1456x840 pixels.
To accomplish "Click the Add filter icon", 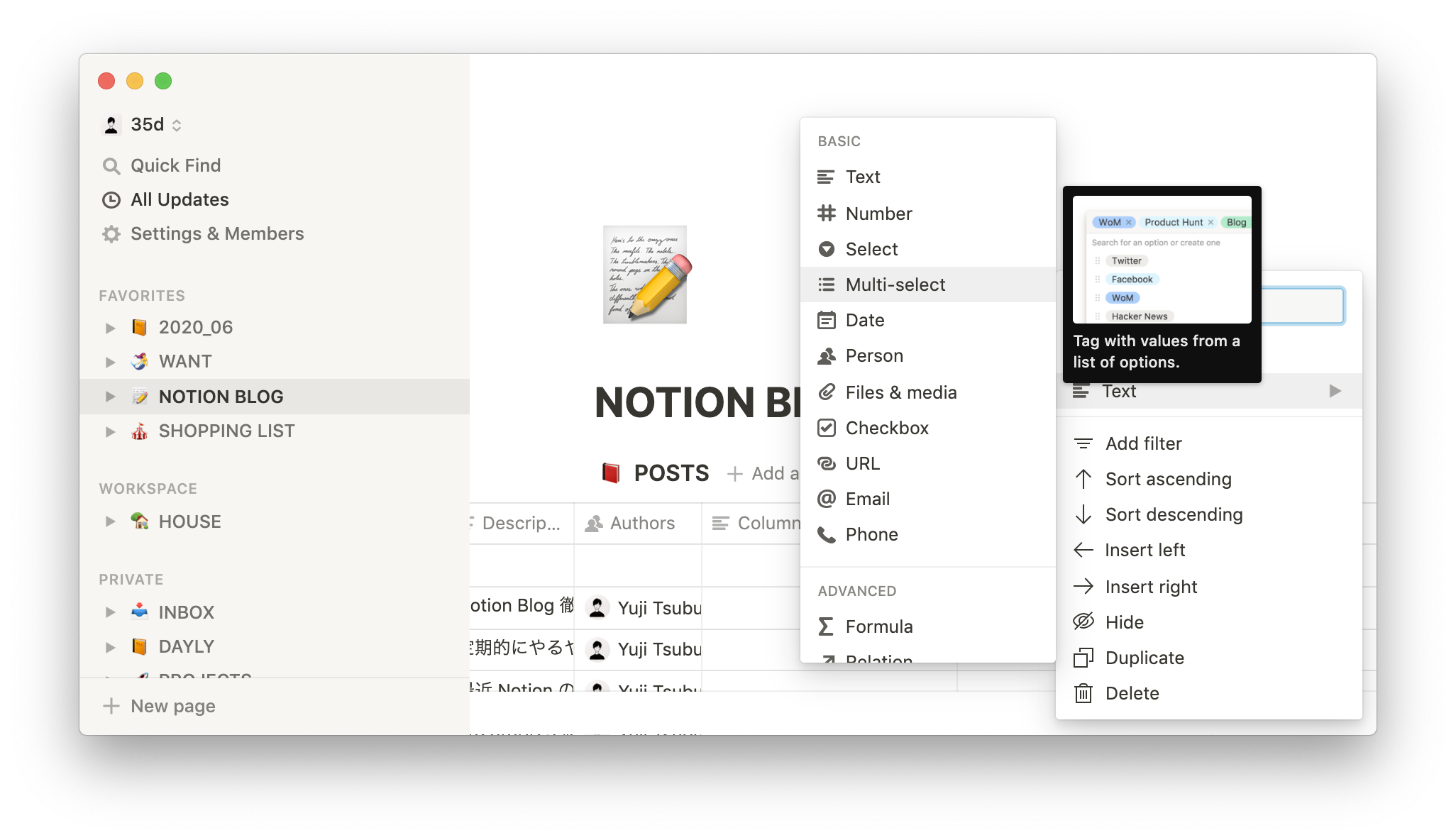I will point(1083,443).
